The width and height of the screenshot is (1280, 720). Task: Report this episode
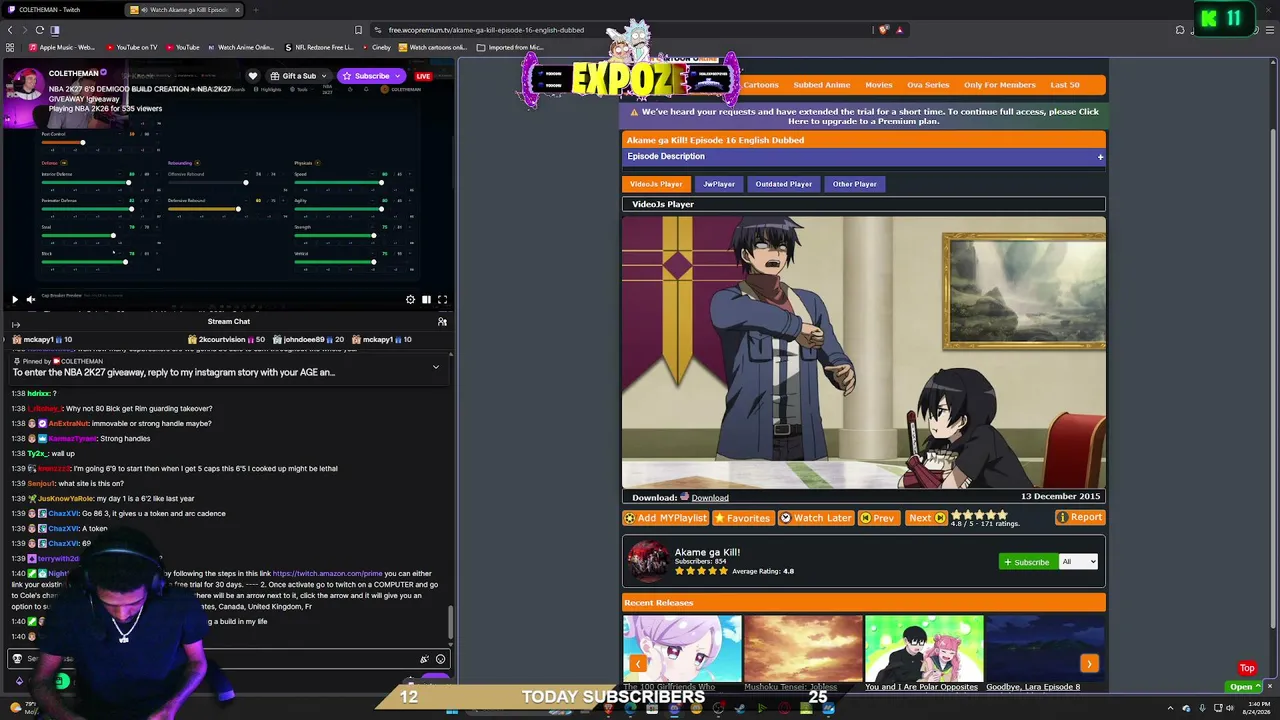tap(1080, 518)
